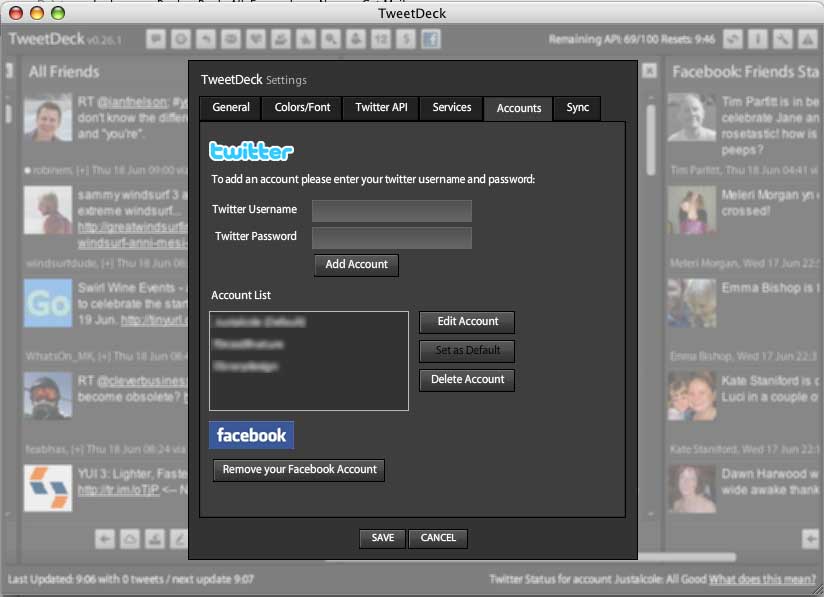Focus the Twitter Username field
Viewport: 824px width, 597px height.
click(x=392, y=211)
